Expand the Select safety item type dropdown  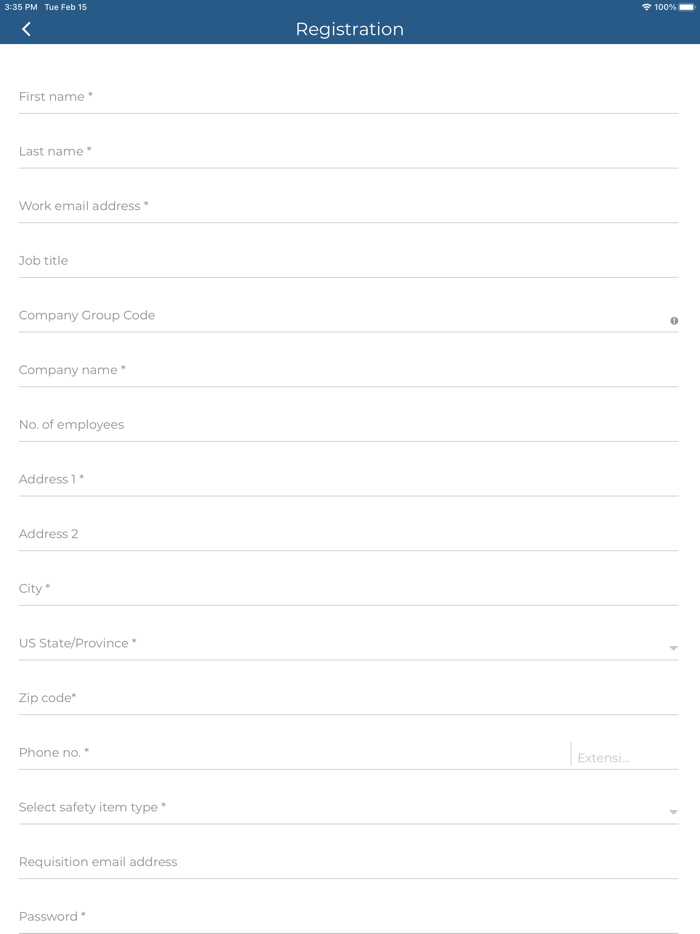[673, 812]
